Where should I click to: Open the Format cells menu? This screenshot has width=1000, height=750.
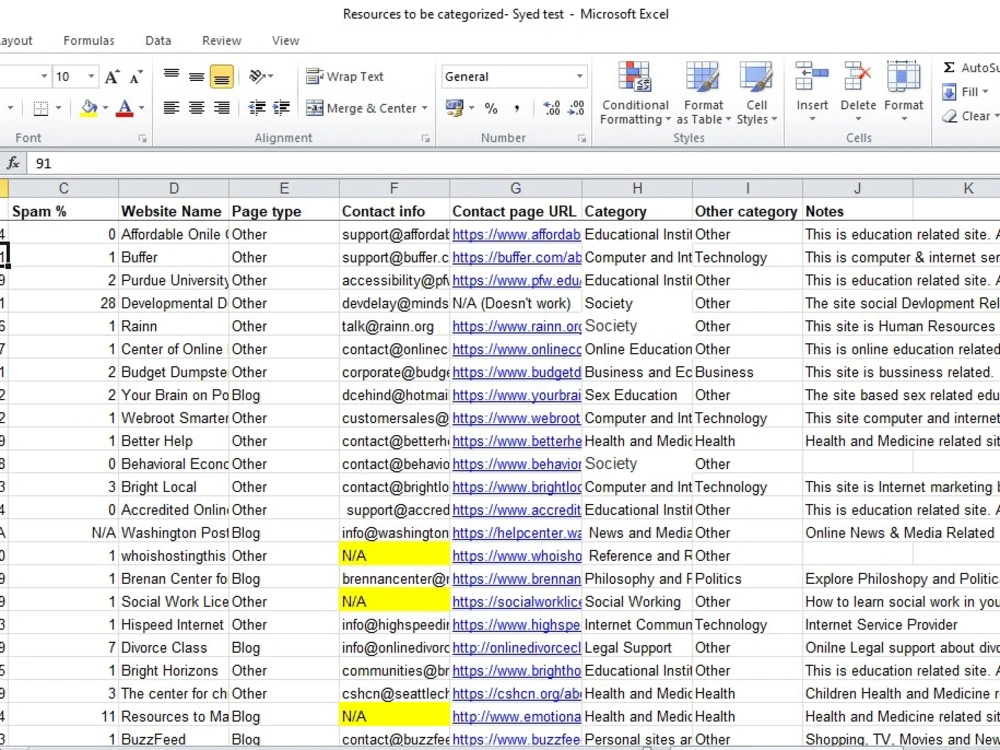[903, 91]
